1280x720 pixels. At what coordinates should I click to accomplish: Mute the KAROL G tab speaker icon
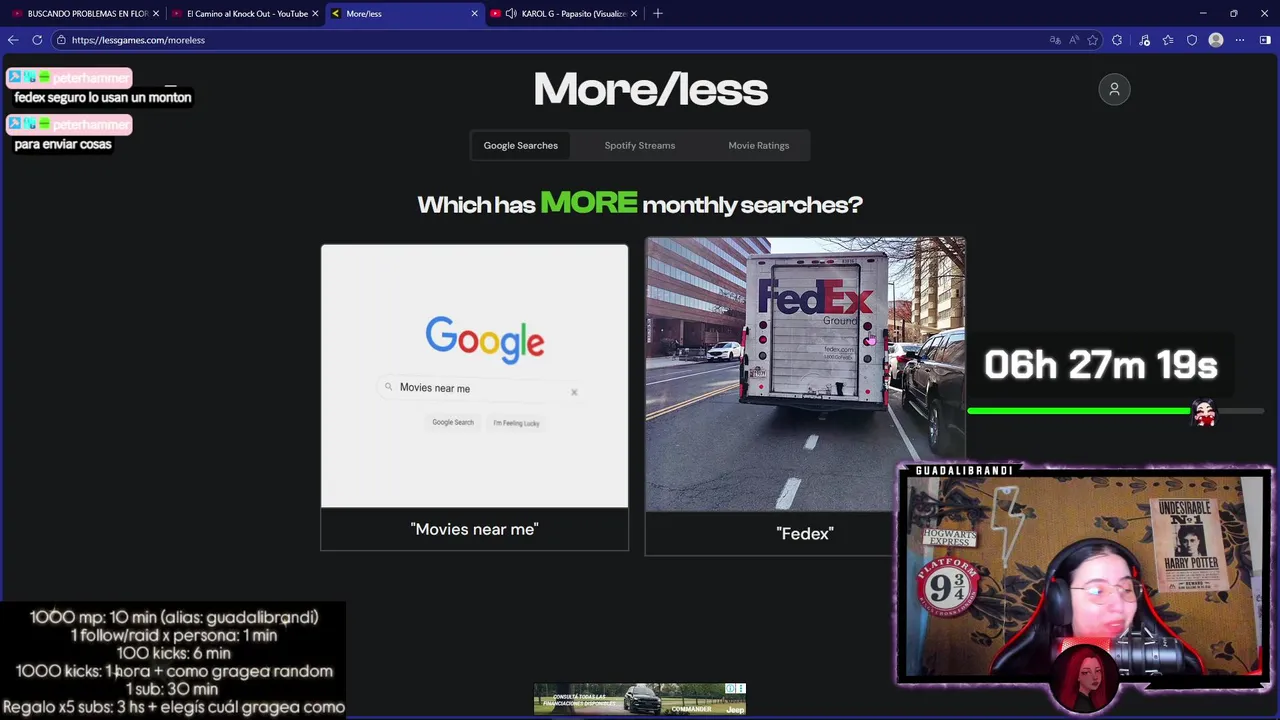click(511, 13)
